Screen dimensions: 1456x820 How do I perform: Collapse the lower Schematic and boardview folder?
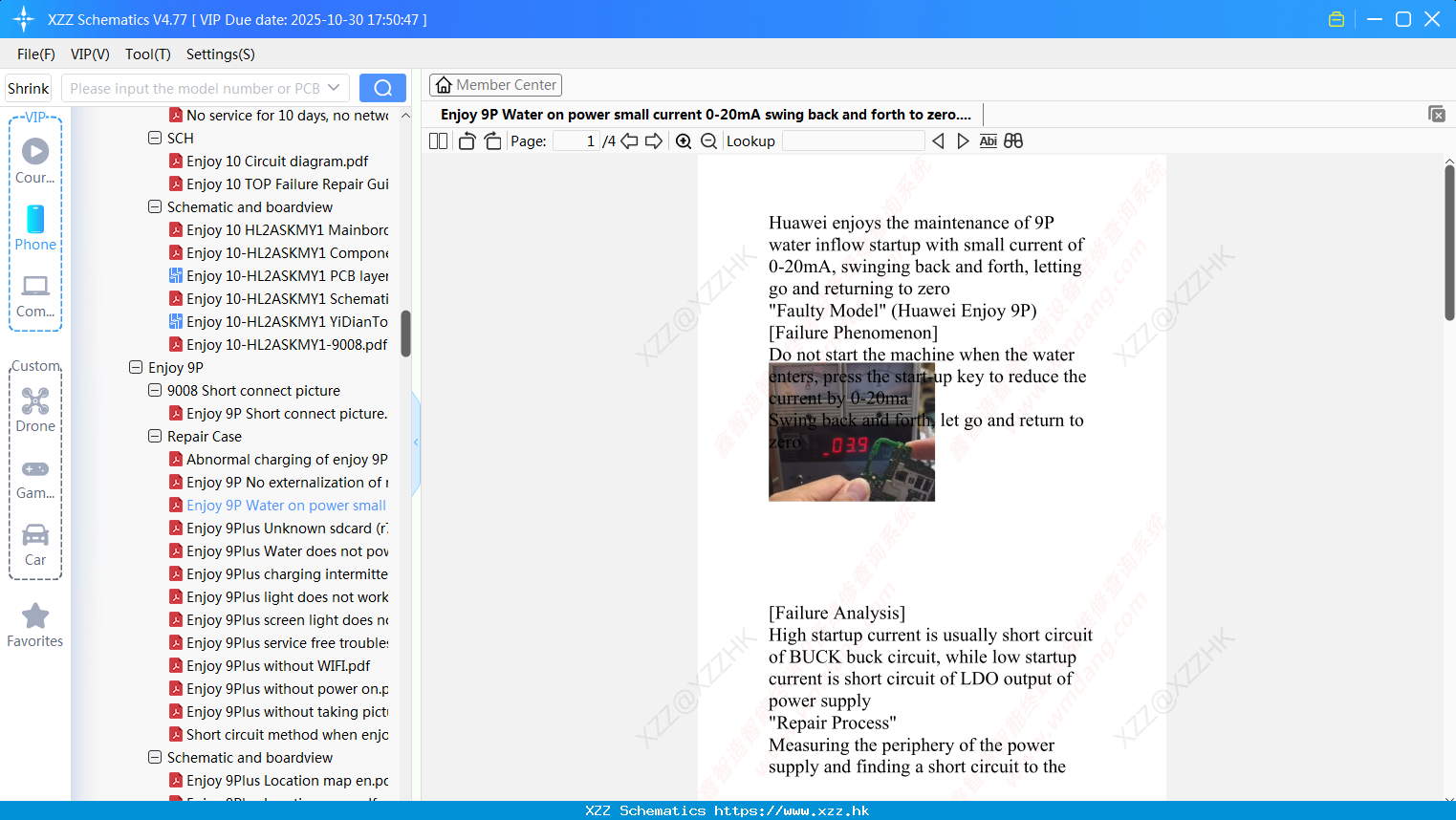(155, 757)
